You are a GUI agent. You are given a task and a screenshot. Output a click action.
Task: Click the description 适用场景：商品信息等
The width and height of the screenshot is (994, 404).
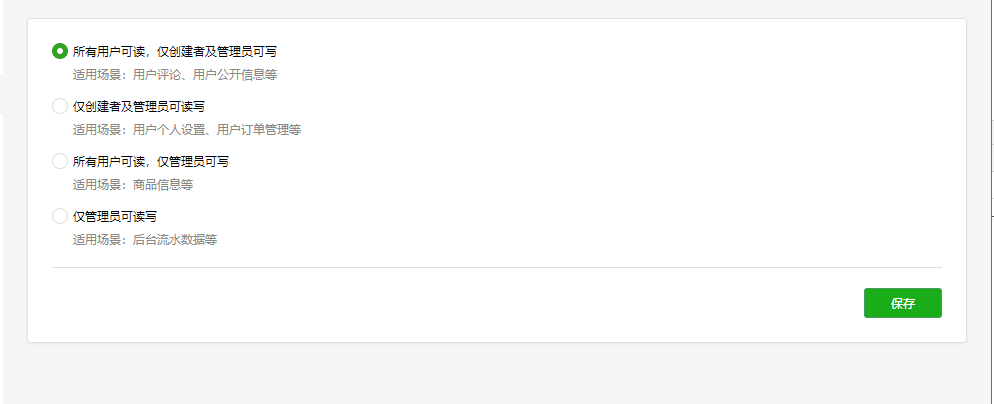tap(132, 184)
